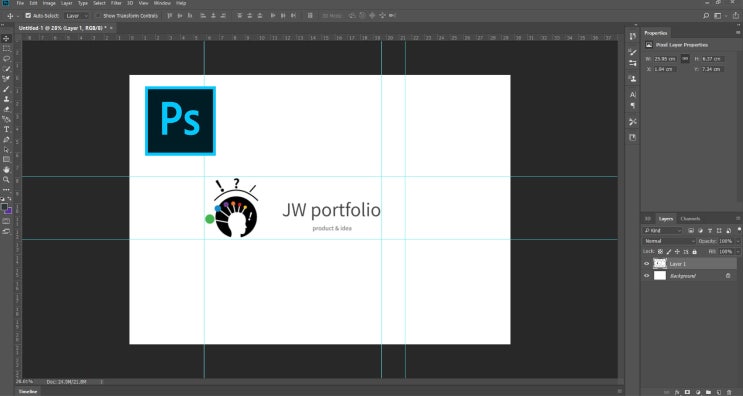Add a layer mask in Layers panel

pyautogui.click(x=688, y=392)
